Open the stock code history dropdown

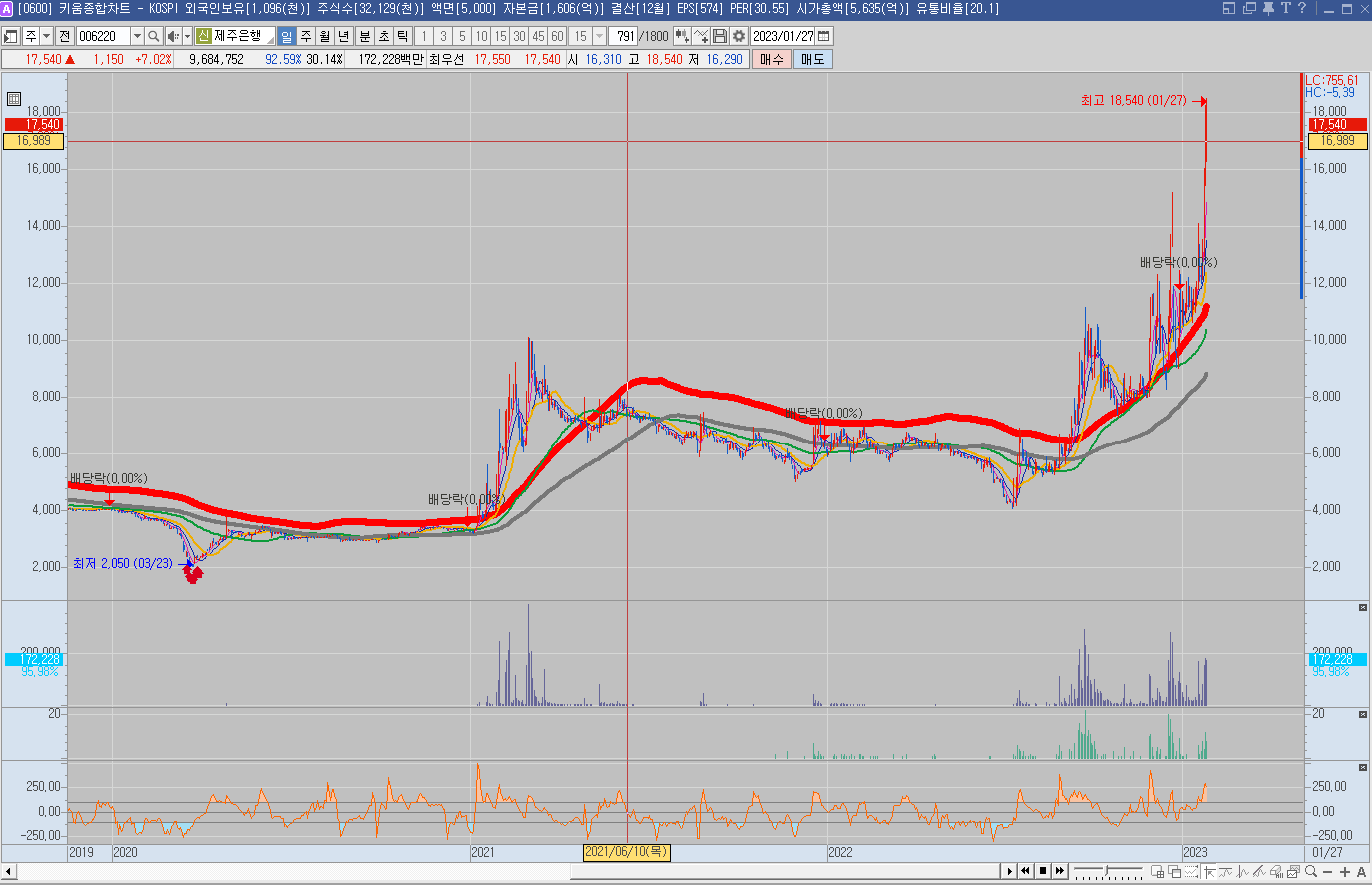138,36
